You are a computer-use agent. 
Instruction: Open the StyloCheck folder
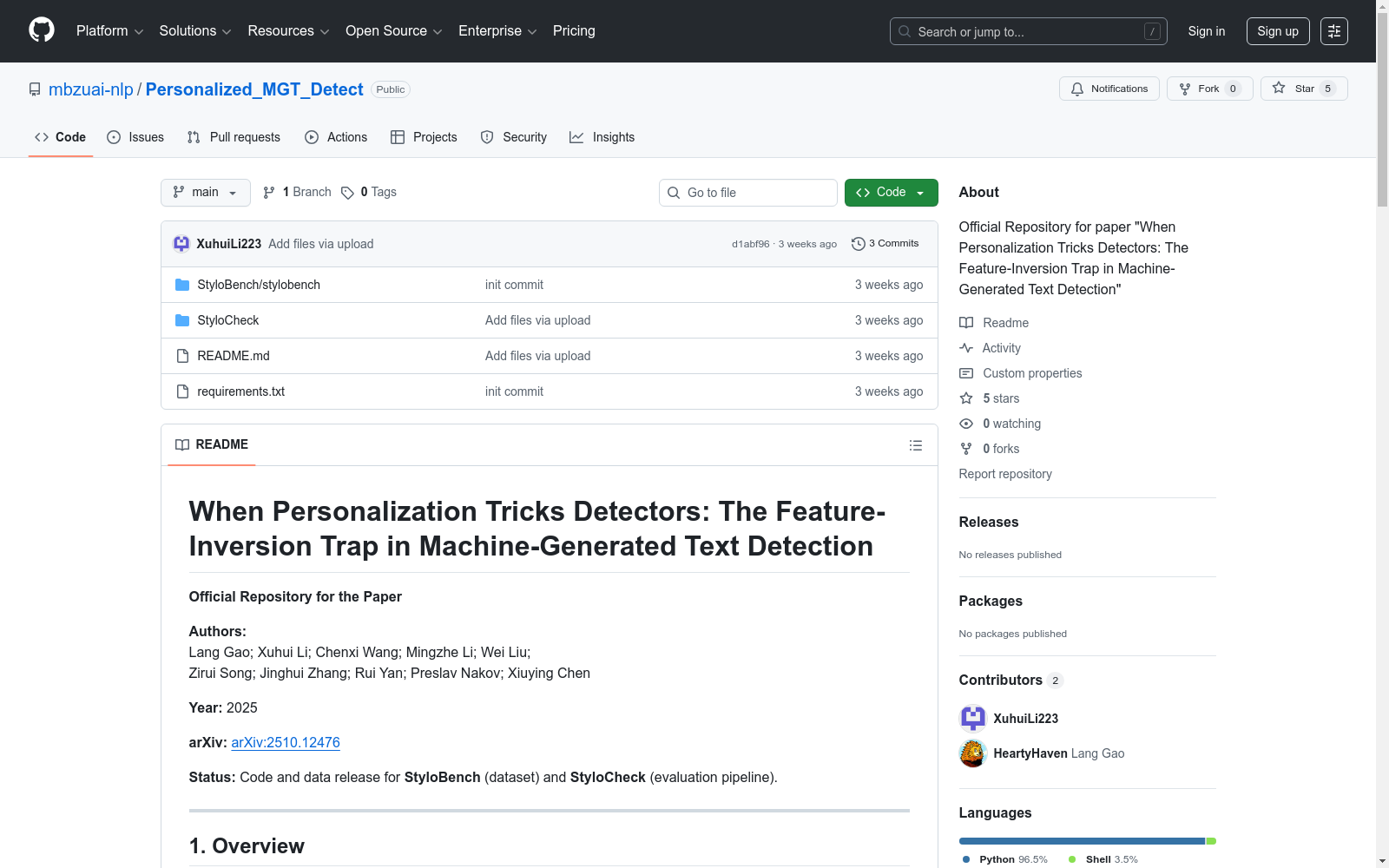[228, 320]
